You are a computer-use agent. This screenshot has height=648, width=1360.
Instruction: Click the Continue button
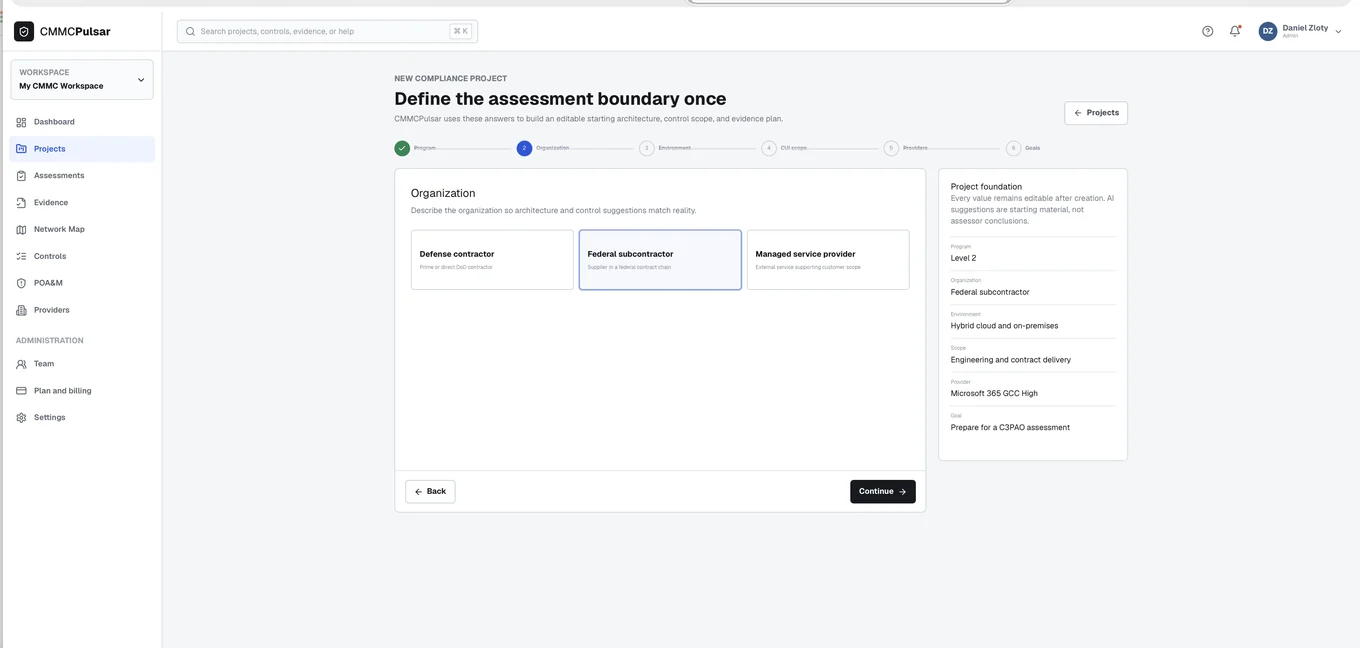[883, 492]
